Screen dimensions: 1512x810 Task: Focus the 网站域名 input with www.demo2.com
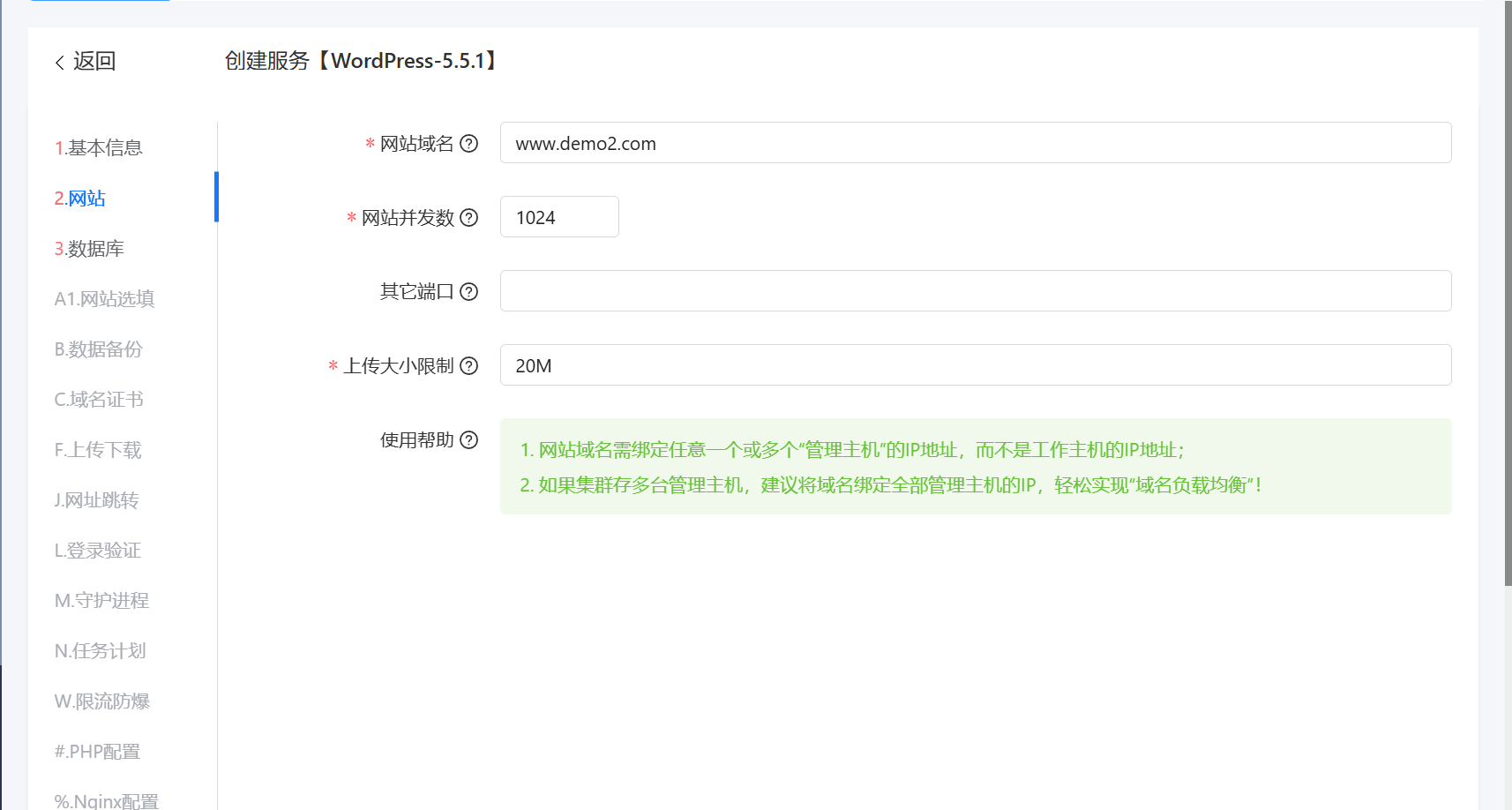[x=976, y=143]
